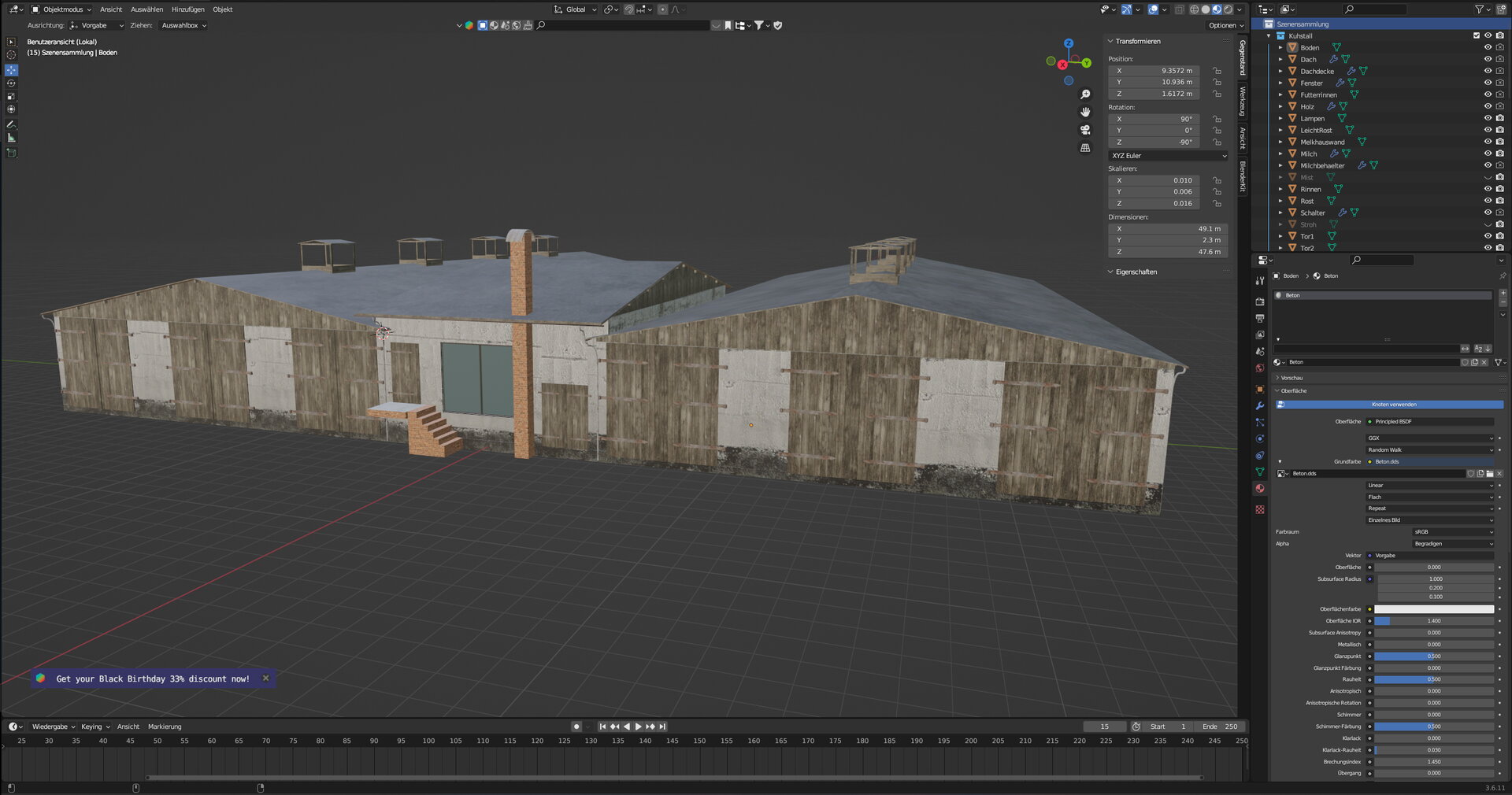The image size is (1512, 795).
Task: Toggle camera view with camera icon
Action: tap(1085, 130)
